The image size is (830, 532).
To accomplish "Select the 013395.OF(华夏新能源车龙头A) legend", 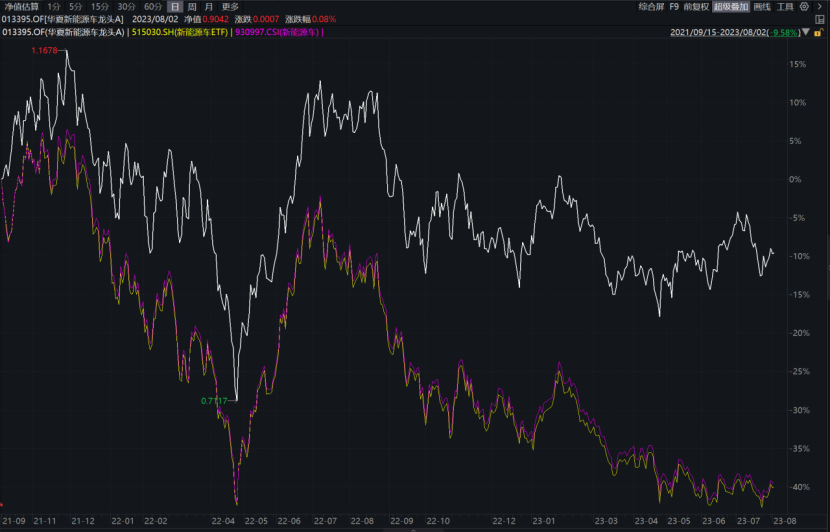I will pyautogui.click(x=63, y=32).
